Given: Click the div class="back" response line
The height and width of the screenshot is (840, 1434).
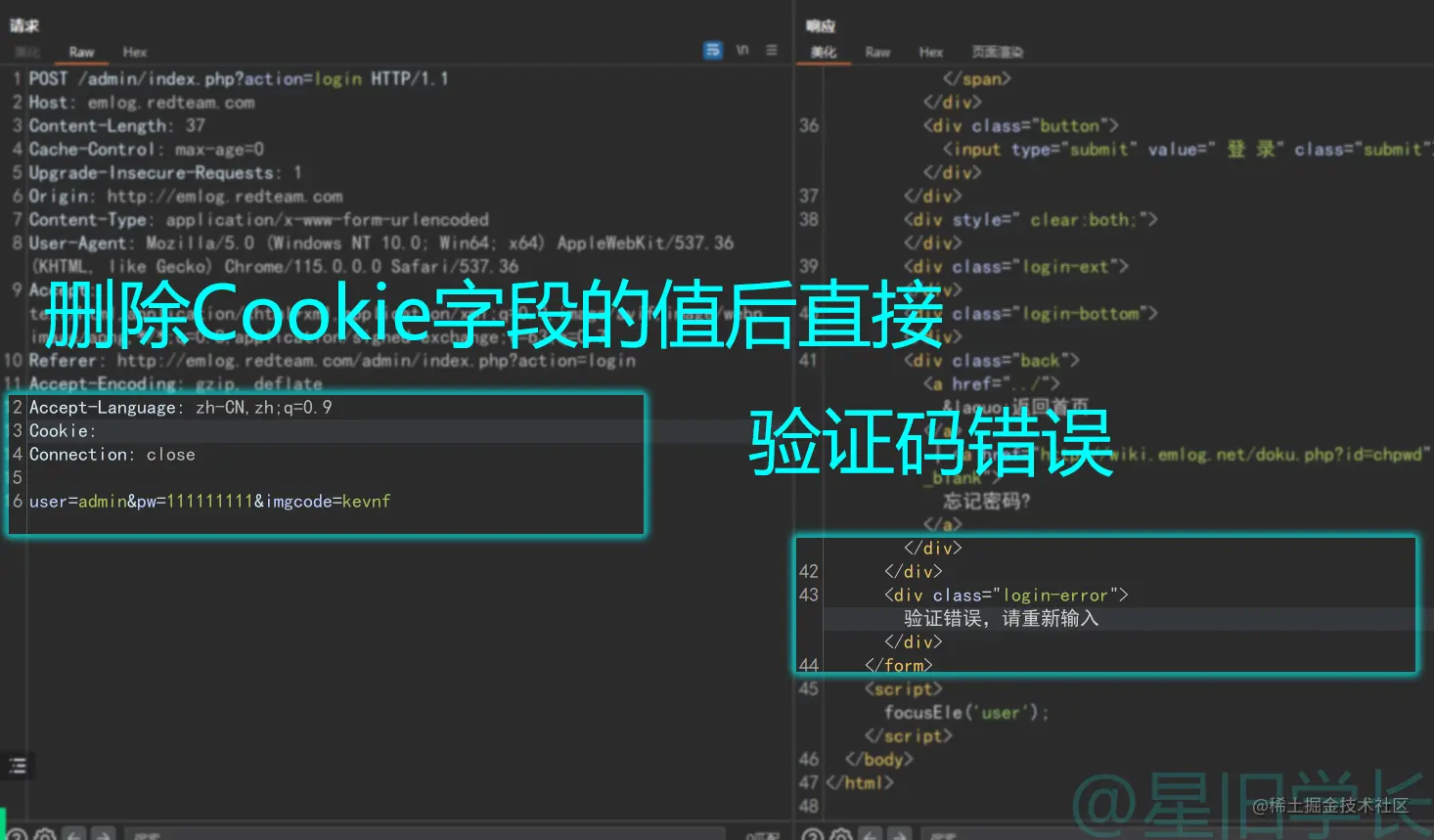Looking at the screenshot, I should (x=992, y=360).
